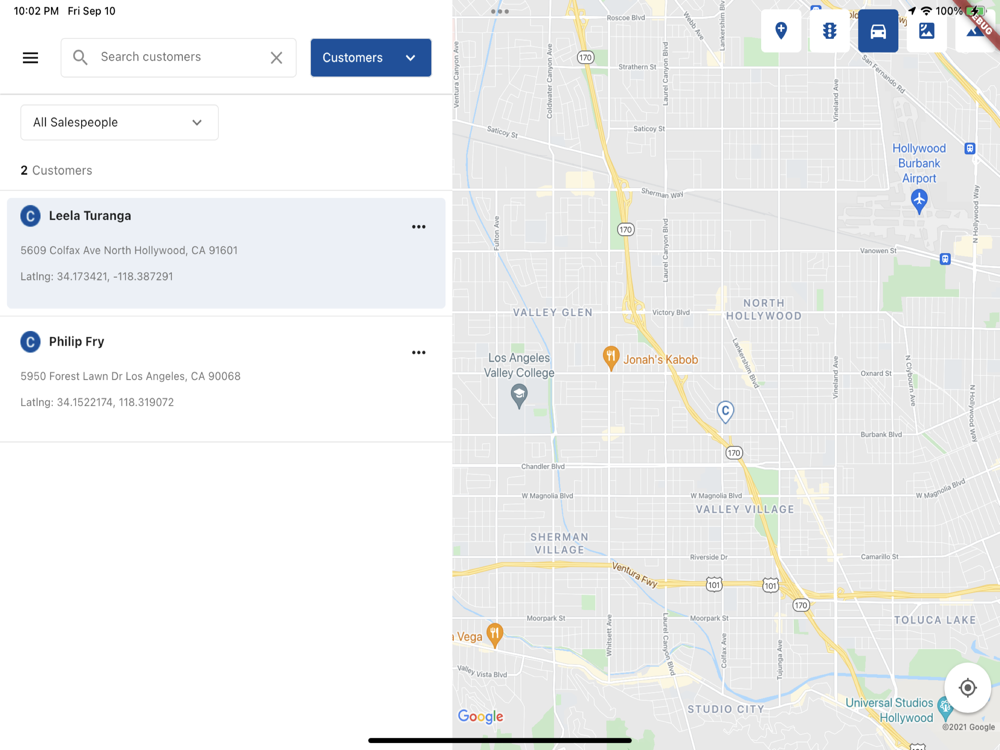Tap the VALLEY VILLAGE map label
This screenshot has height=750, width=1000.
coord(745,510)
